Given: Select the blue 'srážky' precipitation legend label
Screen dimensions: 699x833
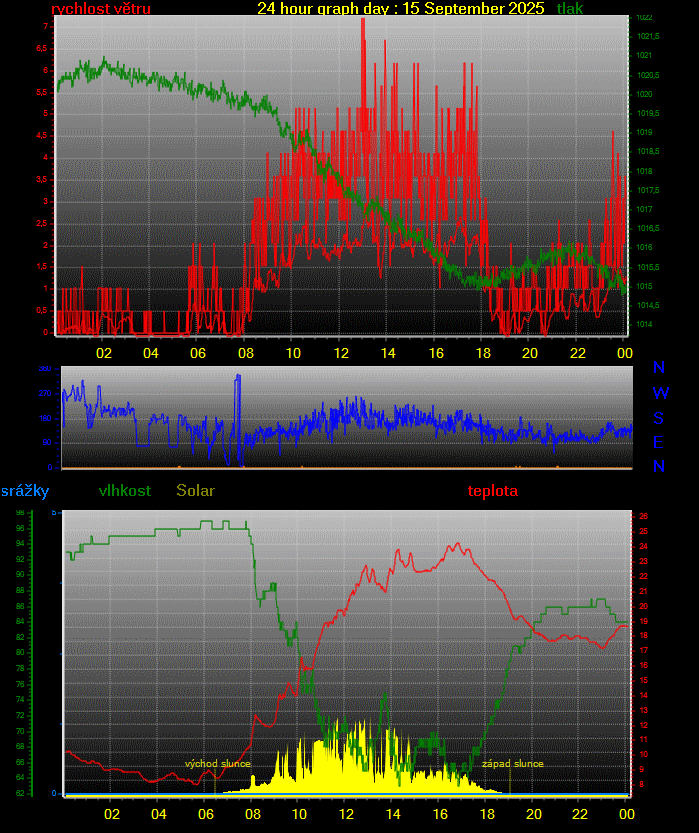Looking at the screenshot, I should pos(24,491).
